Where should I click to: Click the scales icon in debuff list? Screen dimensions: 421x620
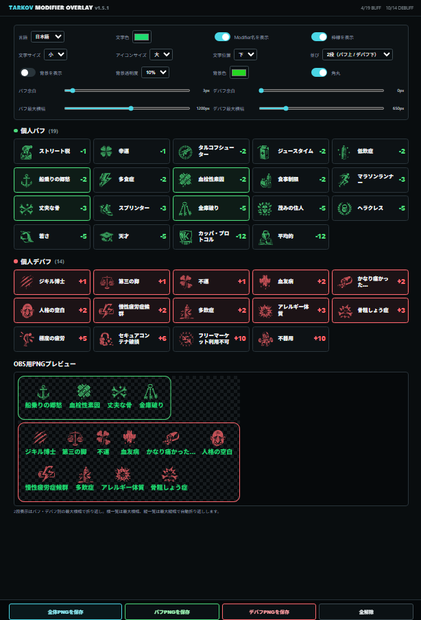pos(106,282)
